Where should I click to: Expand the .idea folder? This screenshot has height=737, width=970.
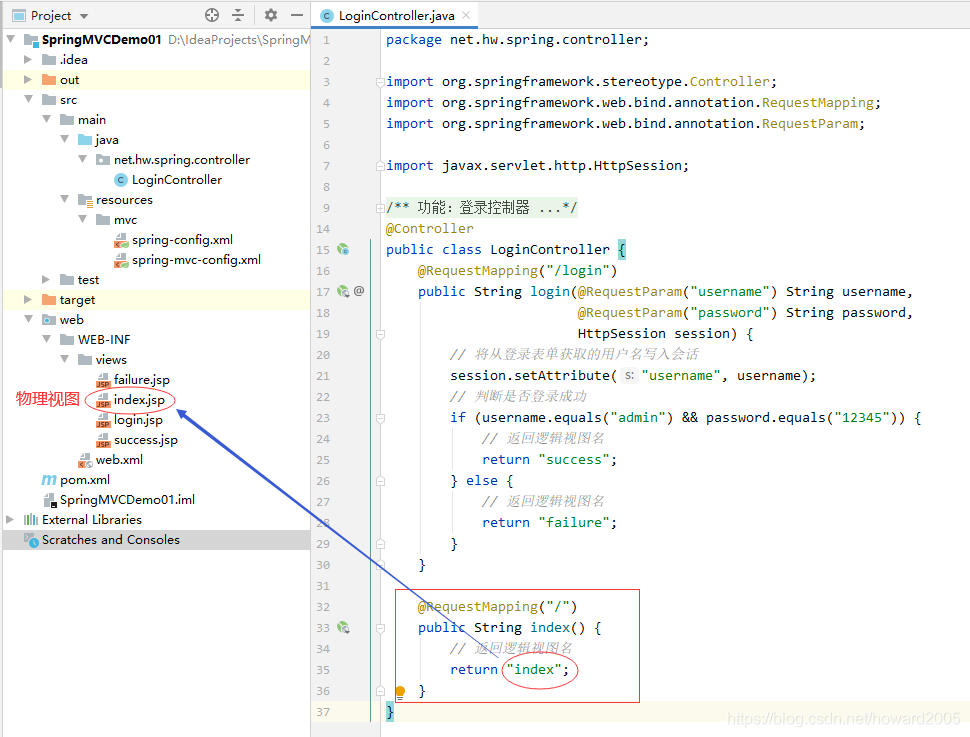tap(28, 59)
